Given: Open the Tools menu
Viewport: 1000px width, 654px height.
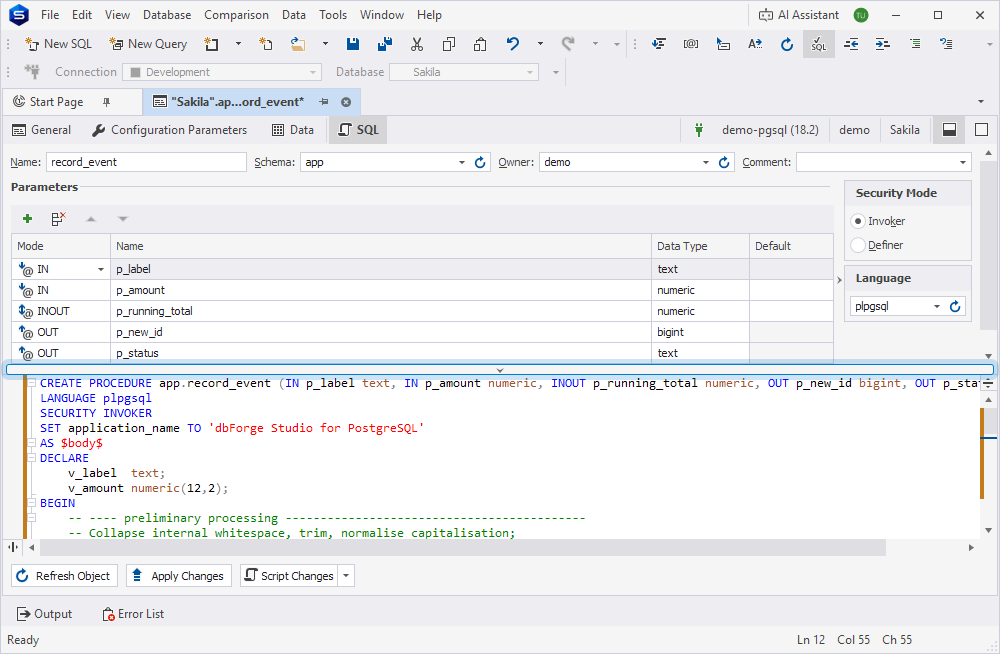Looking at the screenshot, I should coord(333,15).
